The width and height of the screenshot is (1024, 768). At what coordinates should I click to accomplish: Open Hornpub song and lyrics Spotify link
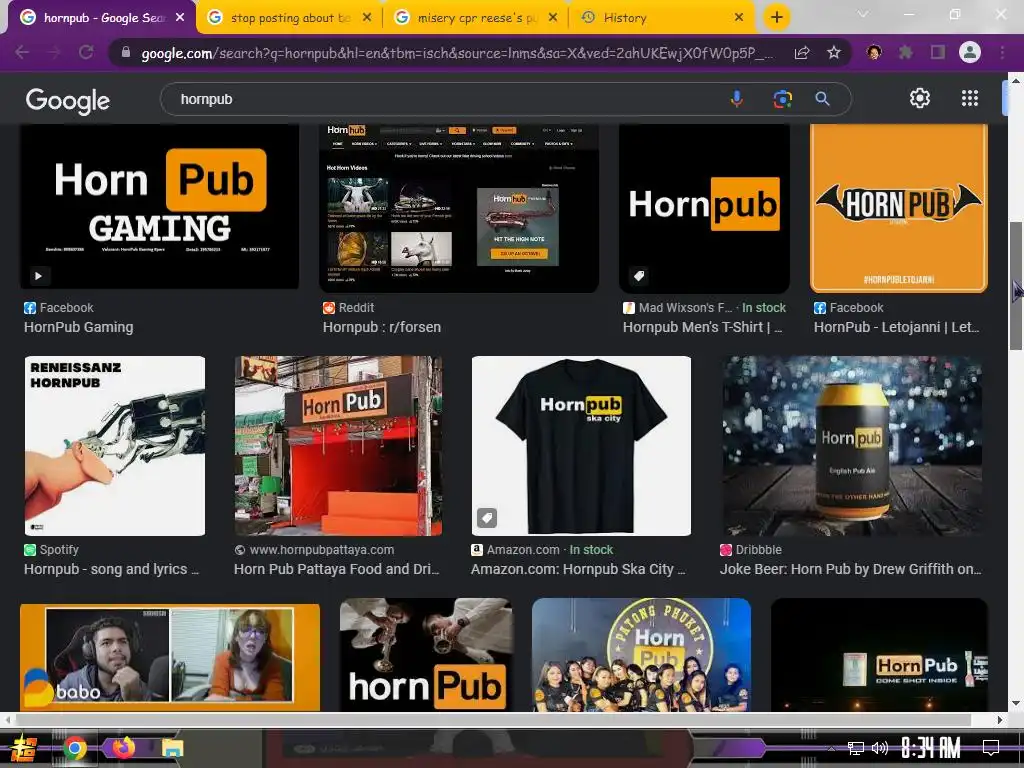click(x=111, y=569)
